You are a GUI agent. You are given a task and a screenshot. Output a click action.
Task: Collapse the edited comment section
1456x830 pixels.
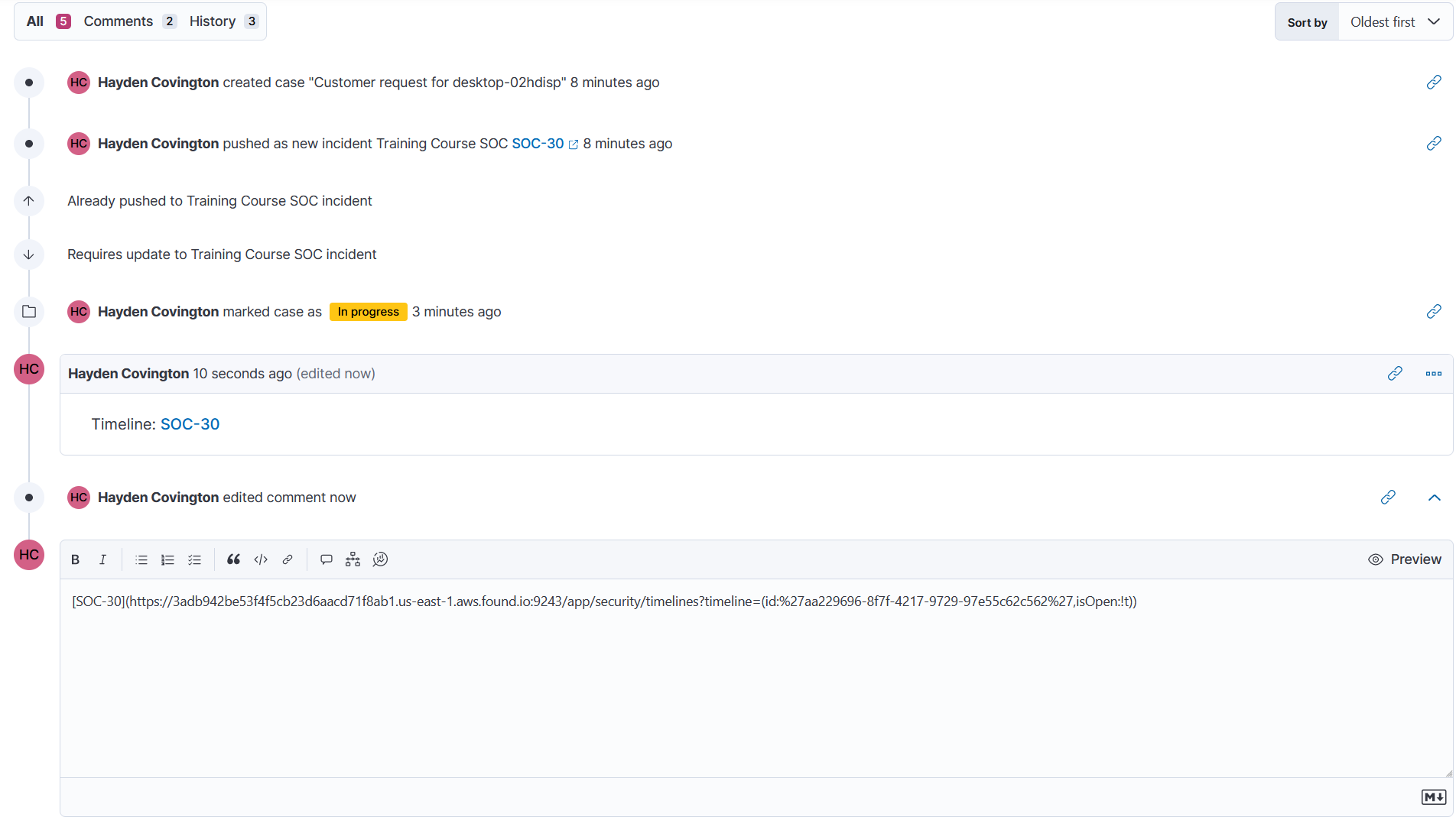(x=1434, y=498)
